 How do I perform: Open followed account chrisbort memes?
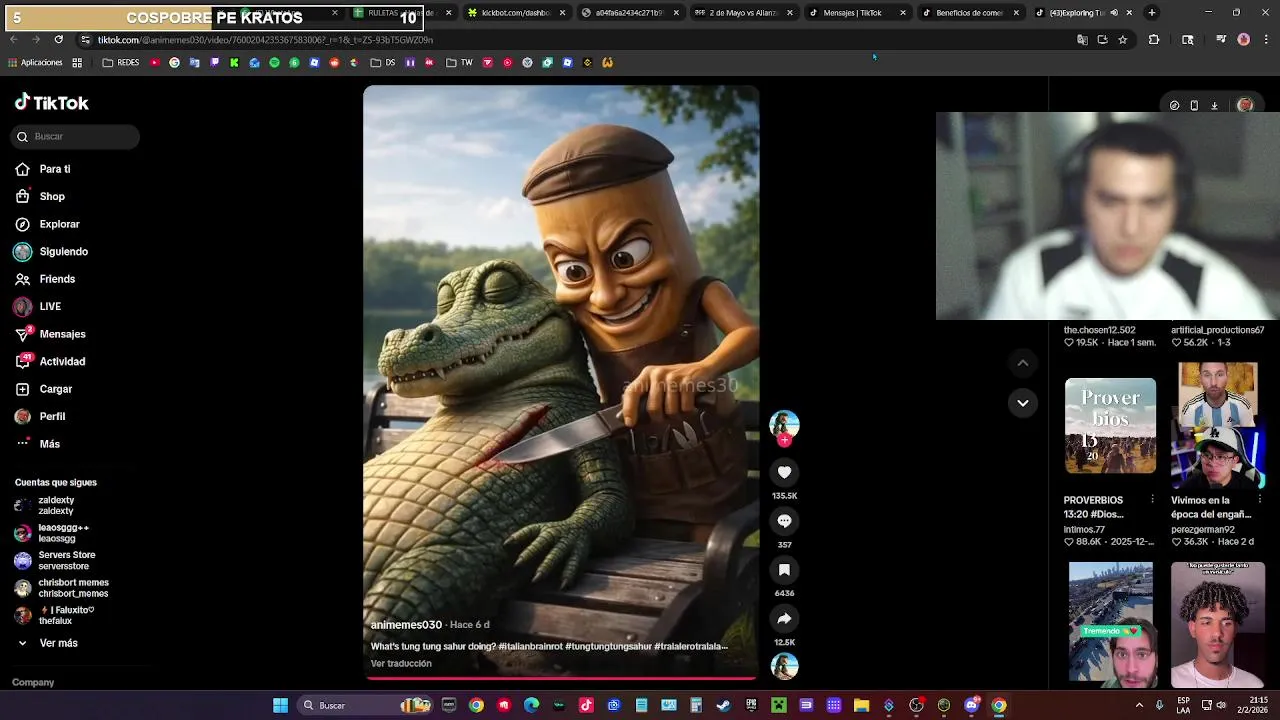(x=61, y=588)
